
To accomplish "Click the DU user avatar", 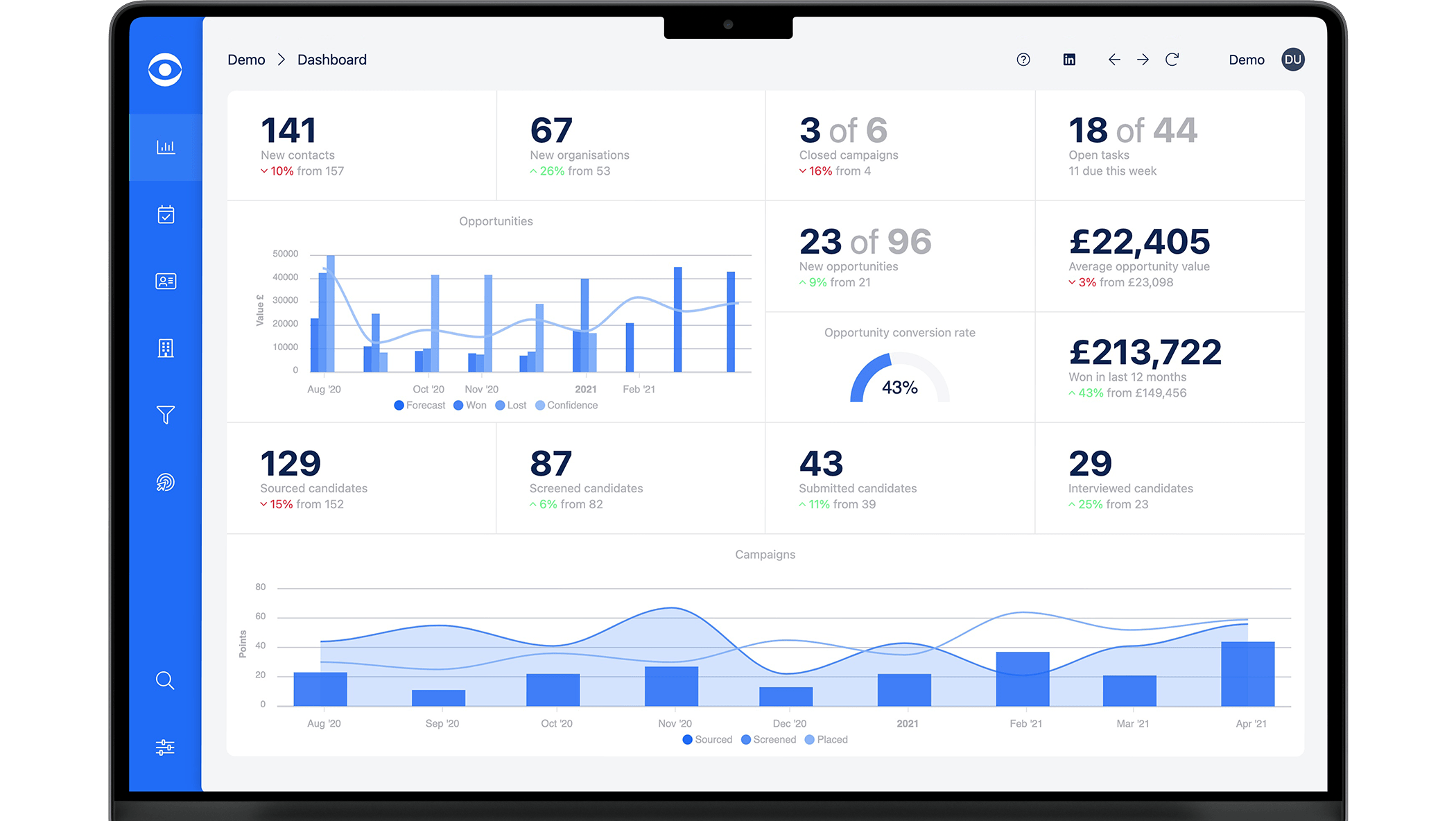I will (x=1292, y=60).
